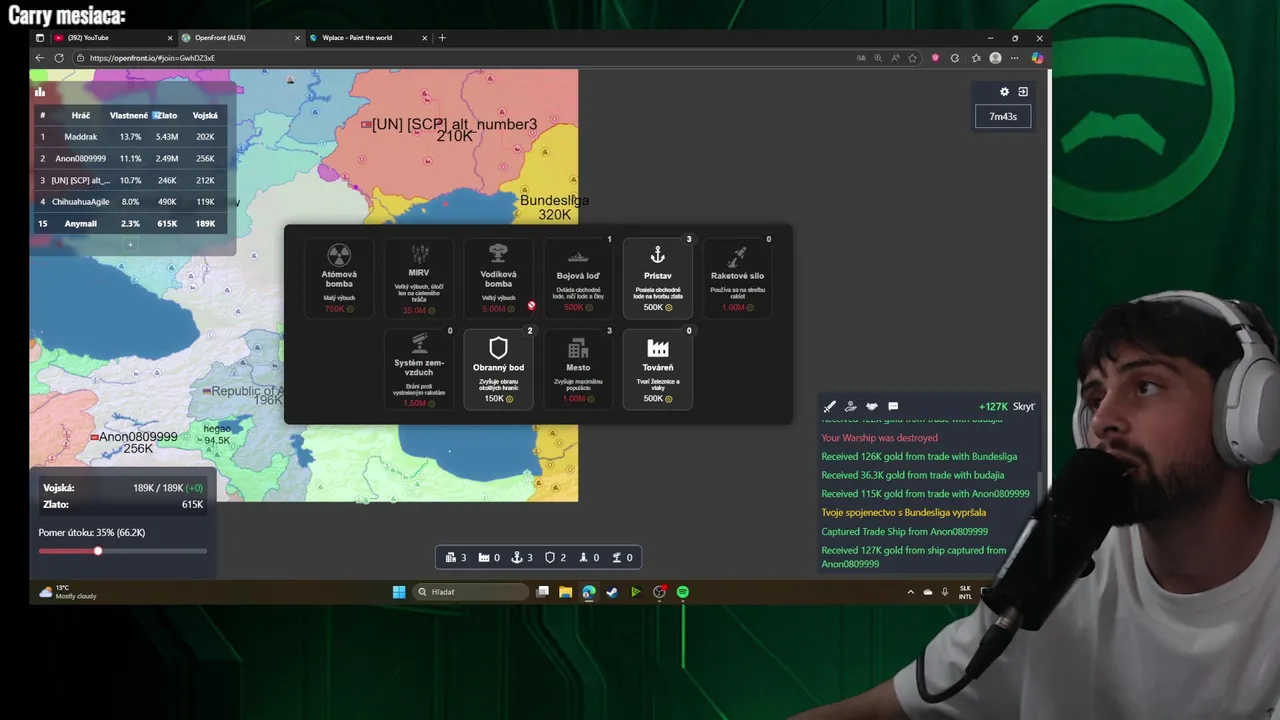Filter events by trade hand icon
This screenshot has width=1280, height=720.
click(x=850, y=407)
